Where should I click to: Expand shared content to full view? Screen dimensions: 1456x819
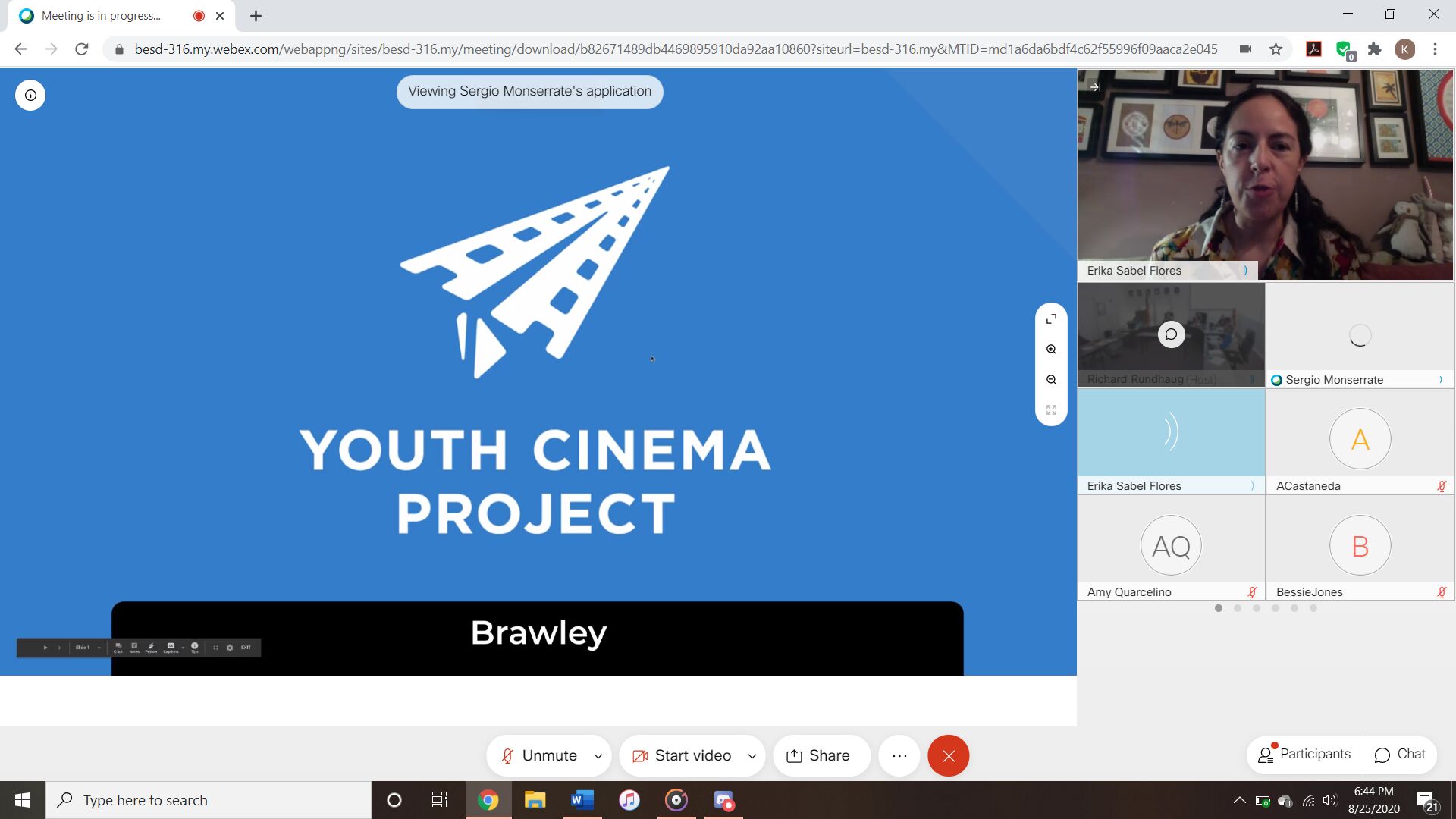click(x=1051, y=319)
